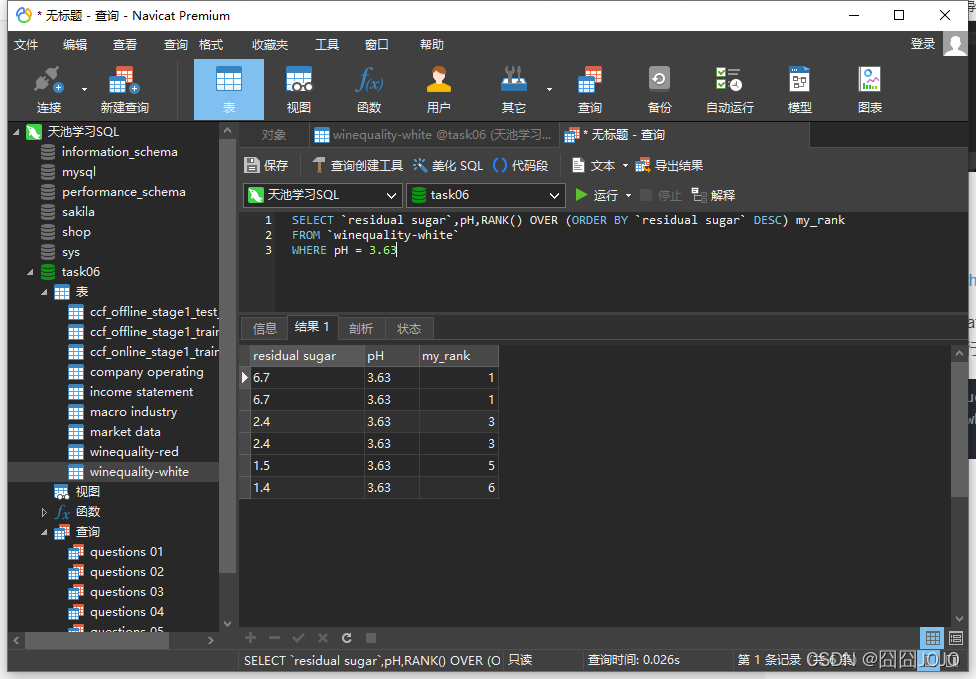This screenshot has width=976, height=679.
Task: Open the 查看 menu
Action: click(x=124, y=45)
